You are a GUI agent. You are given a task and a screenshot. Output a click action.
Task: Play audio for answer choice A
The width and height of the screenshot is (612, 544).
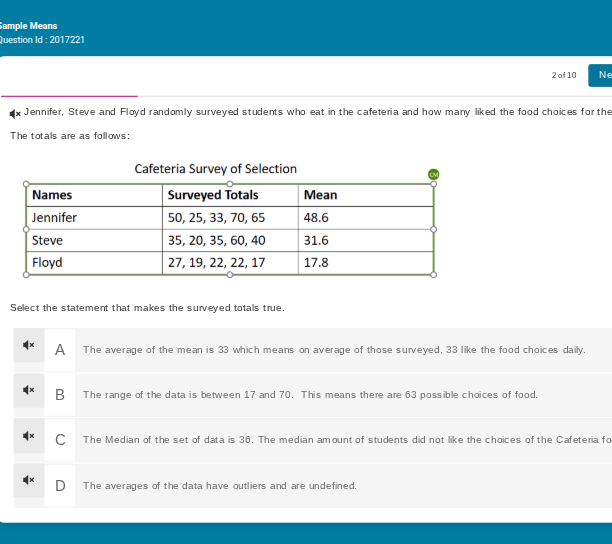(29, 345)
